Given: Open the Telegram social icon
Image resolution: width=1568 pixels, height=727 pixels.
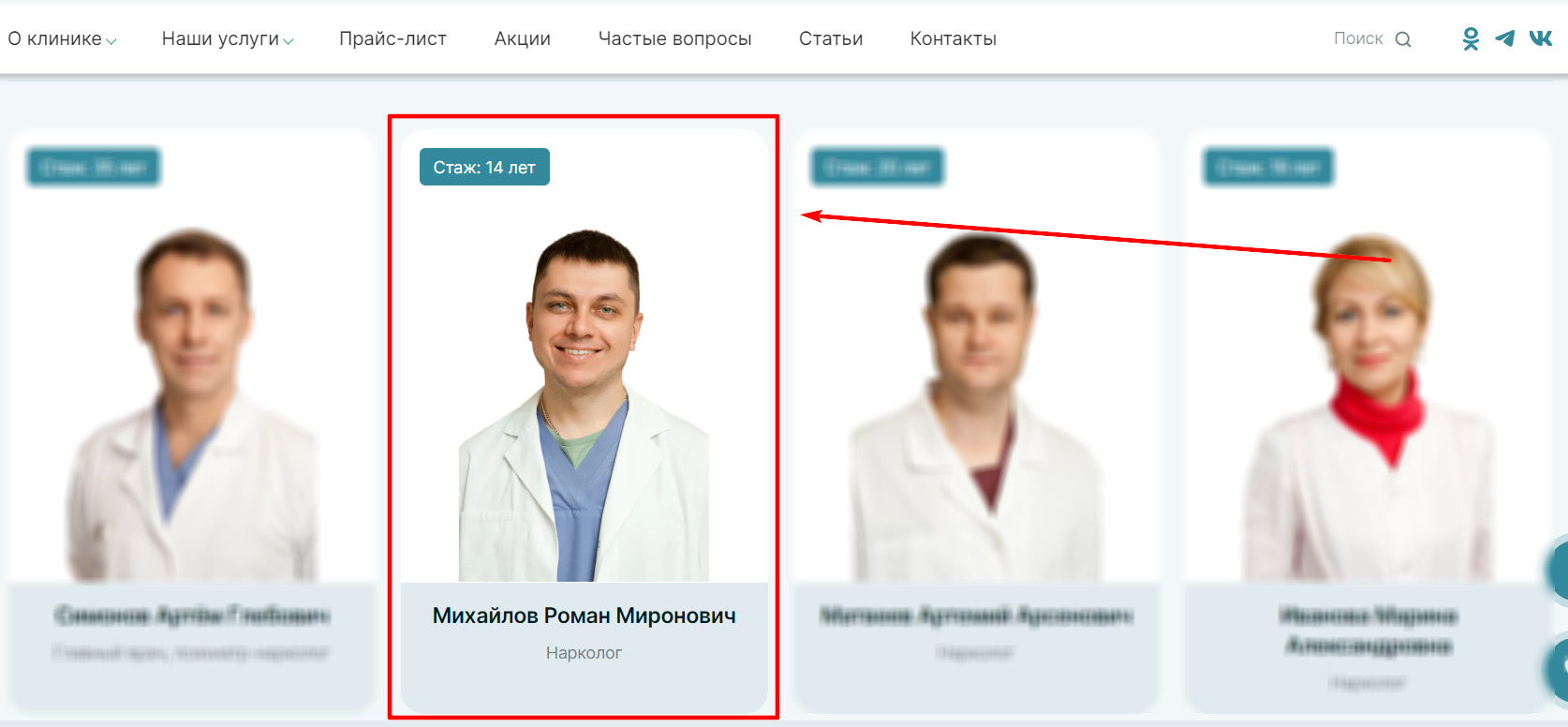Looking at the screenshot, I should coord(1505,38).
